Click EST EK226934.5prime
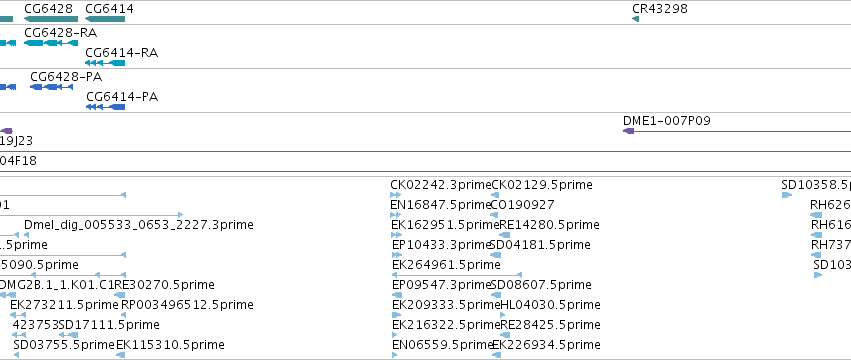Viewport: 851px width, 360px height. pos(547,345)
